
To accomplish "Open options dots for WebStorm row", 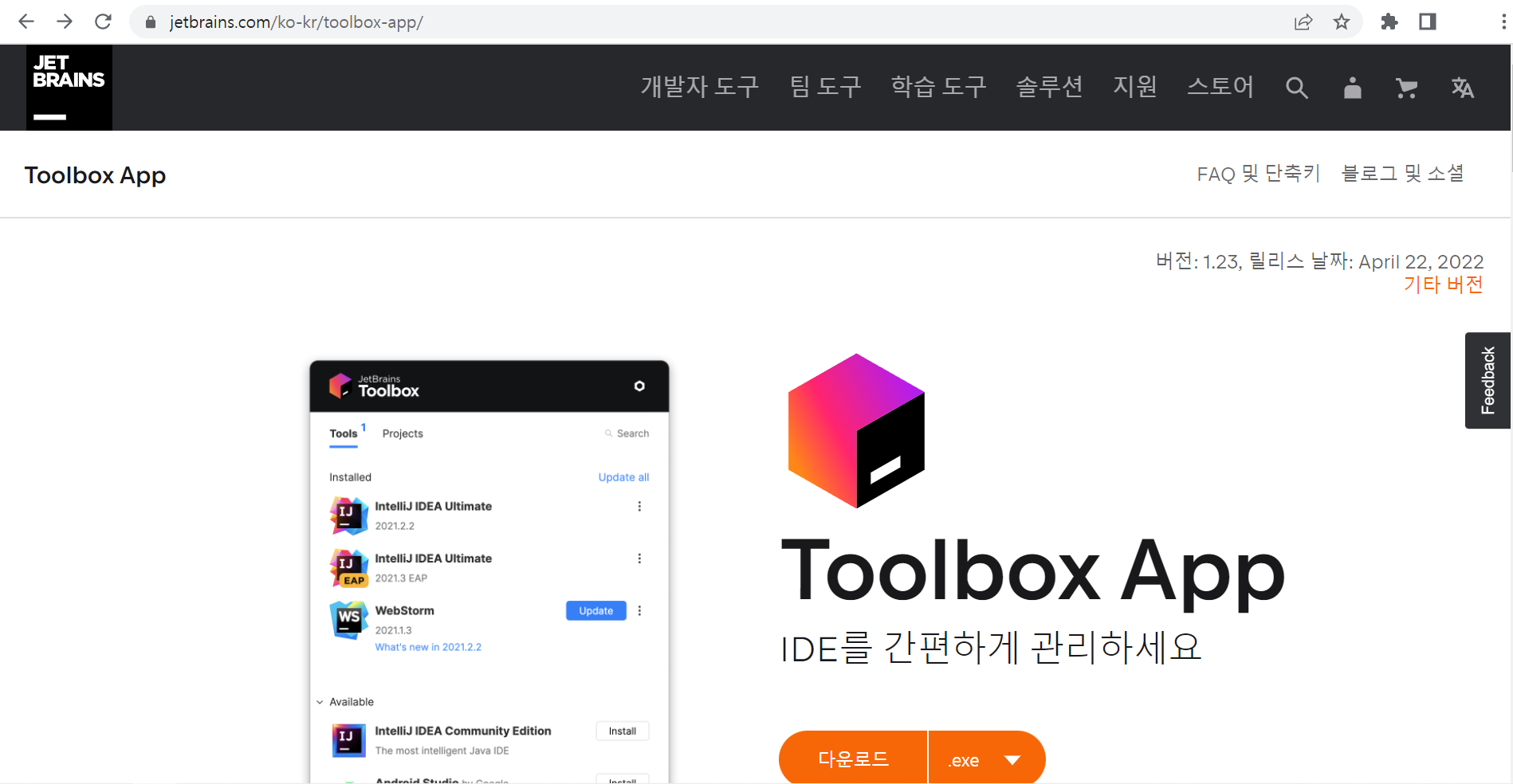I will [x=639, y=611].
